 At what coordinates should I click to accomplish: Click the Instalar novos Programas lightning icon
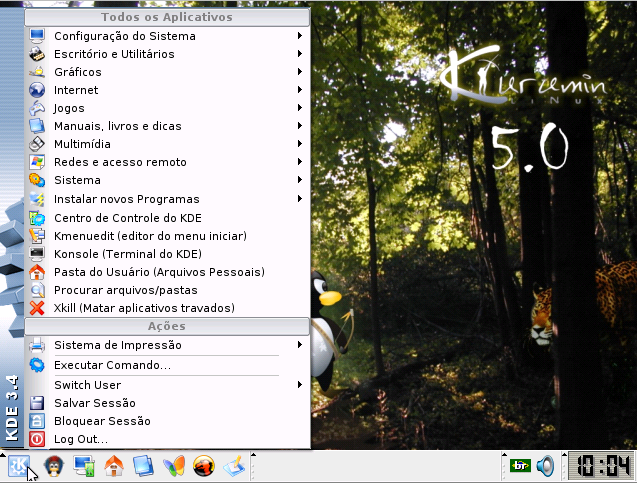pos(37,199)
